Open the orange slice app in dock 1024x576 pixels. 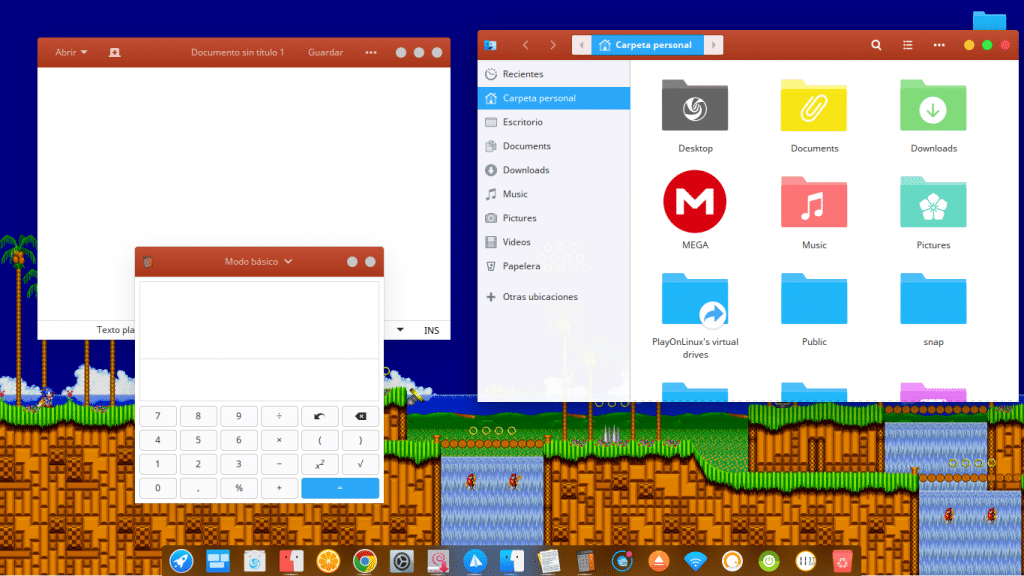(328, 561)
